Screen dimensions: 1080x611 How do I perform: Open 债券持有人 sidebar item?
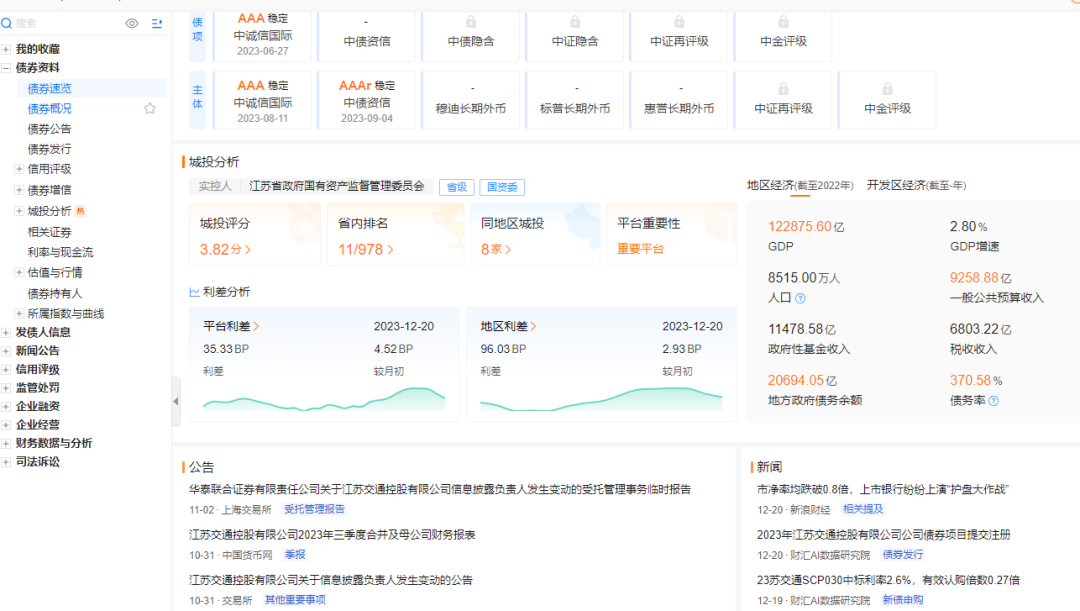(x=54, y=293)
